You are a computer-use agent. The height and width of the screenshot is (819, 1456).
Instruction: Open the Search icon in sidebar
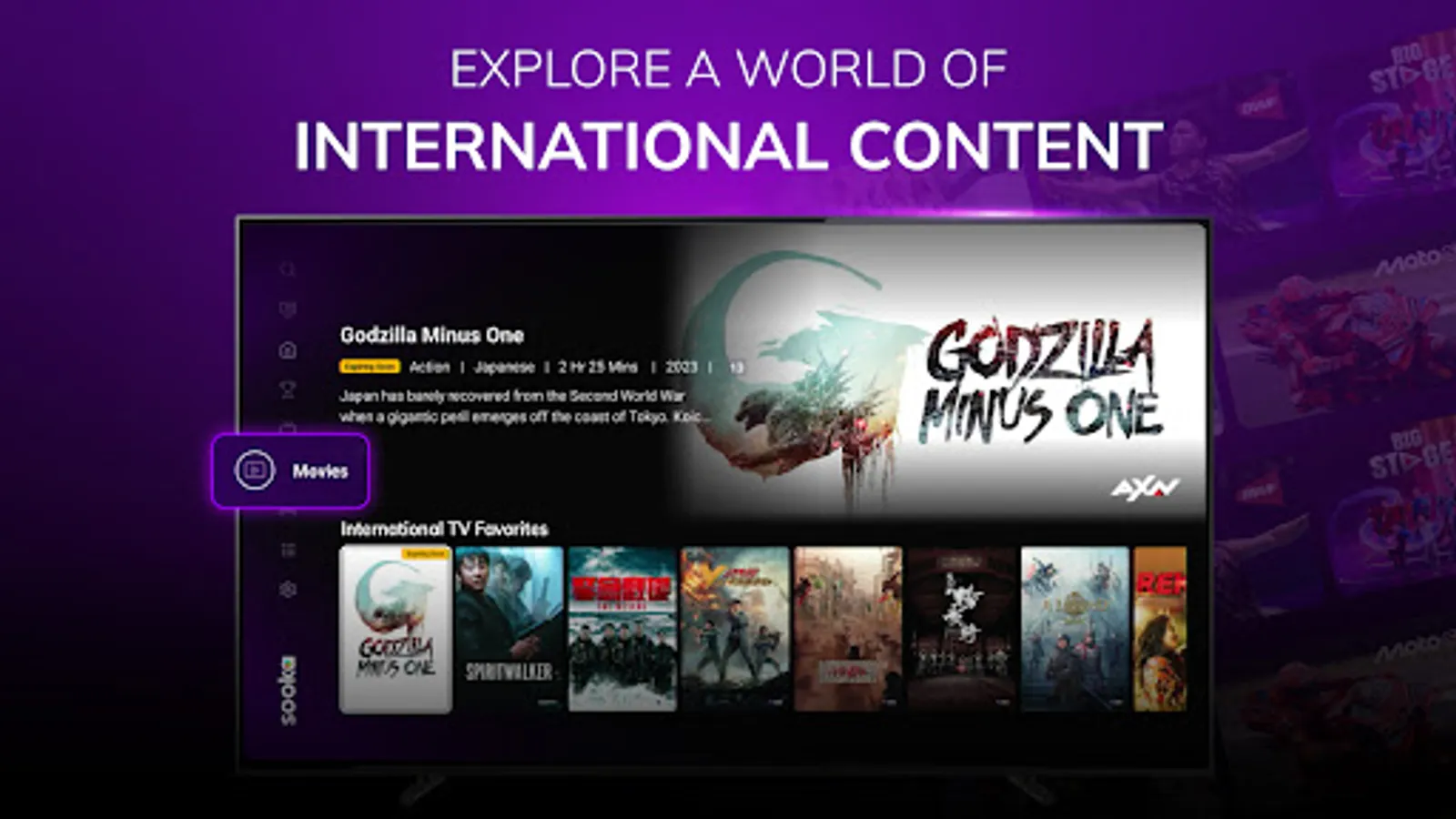(287, 270)
